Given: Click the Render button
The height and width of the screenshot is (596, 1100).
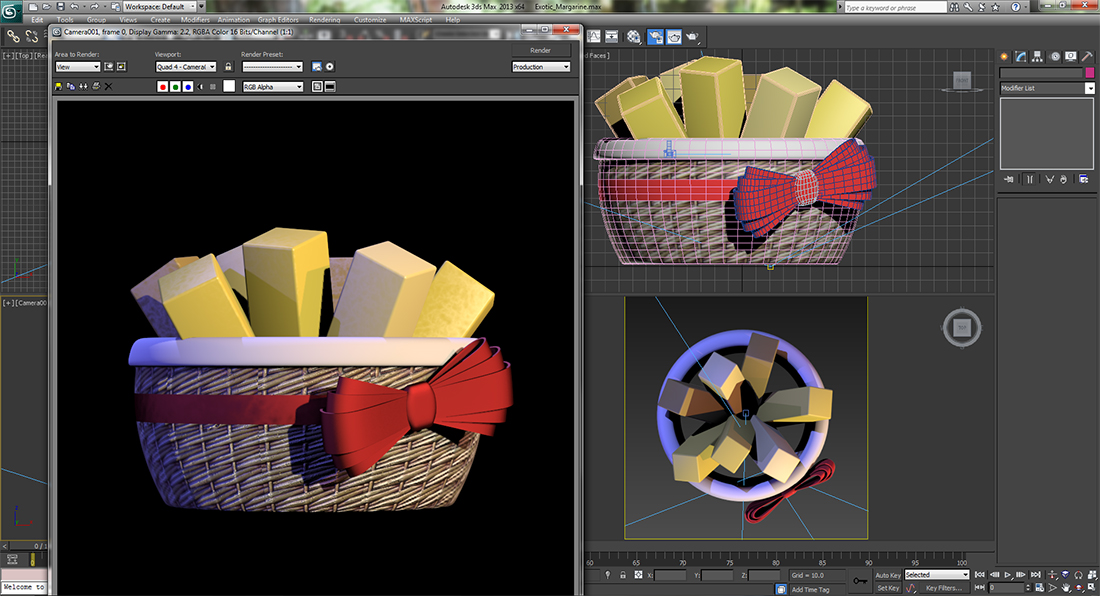Looking at the screenshot, I should coord(540,50).
